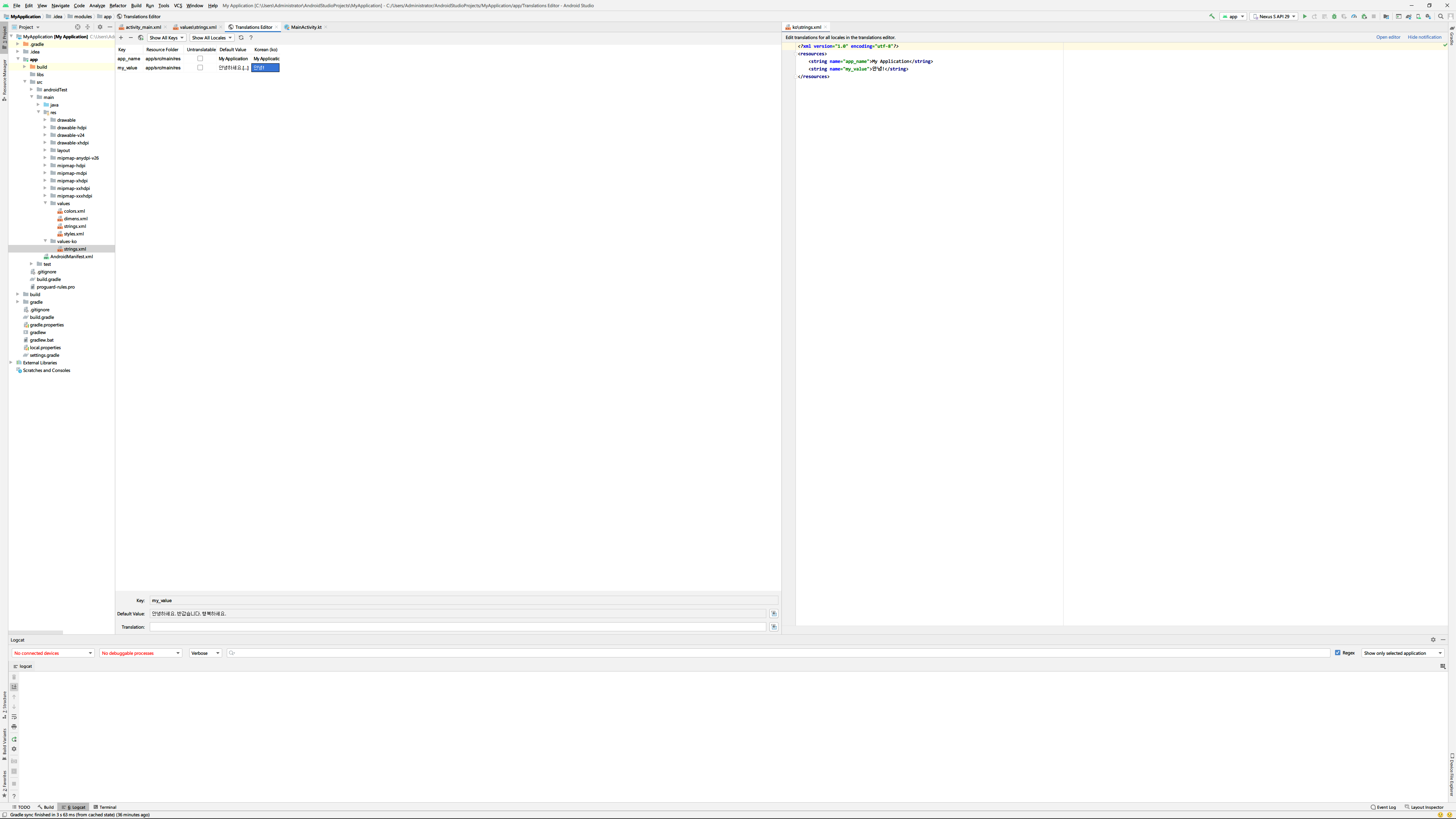Image resolution: width=1456 pixels, height=819 pixels.
Task: Toggle Untranslatable checkbox for my_value
Action: point(200,68)
